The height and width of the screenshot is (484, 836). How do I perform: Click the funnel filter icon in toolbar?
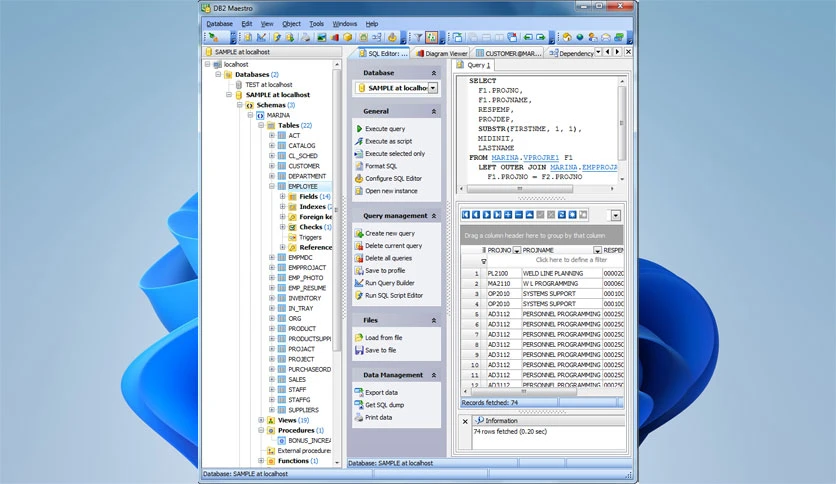click(x=419, y=37)
